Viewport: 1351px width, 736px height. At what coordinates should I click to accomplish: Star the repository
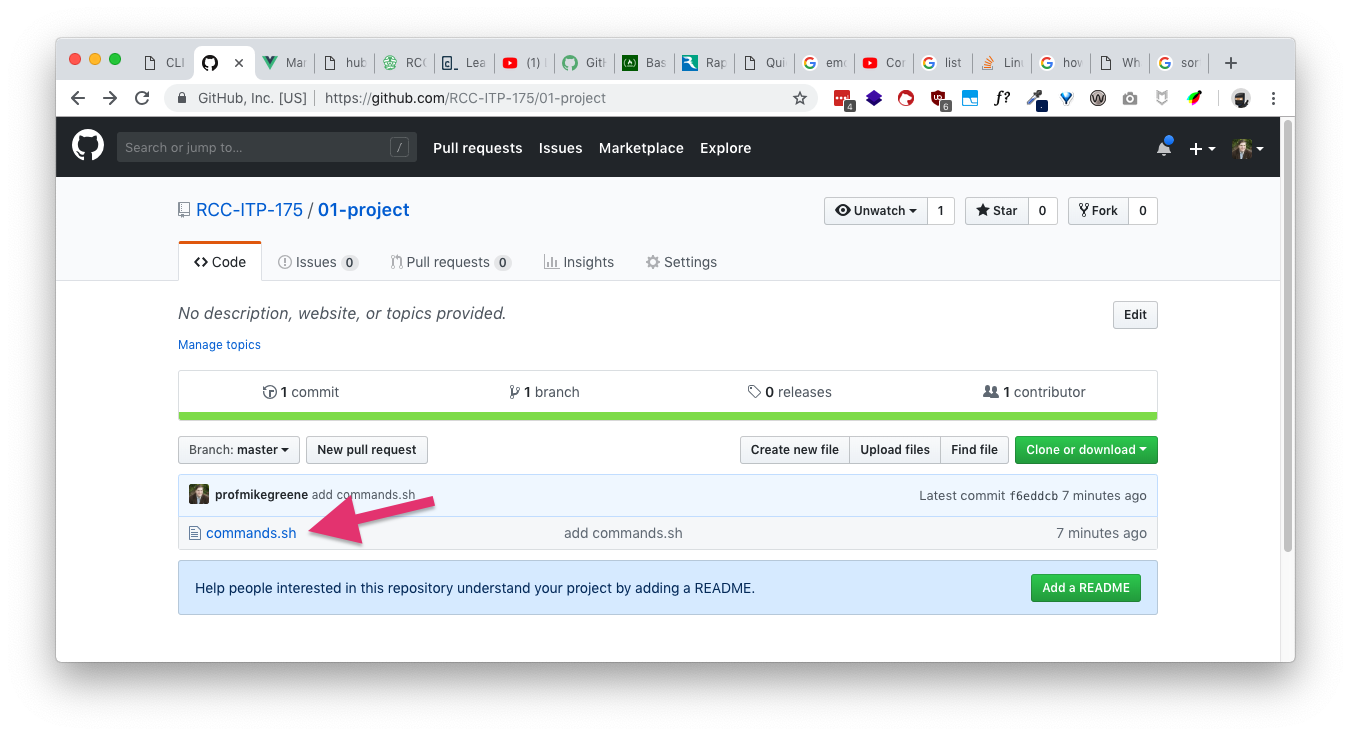[x=997, y=210]
